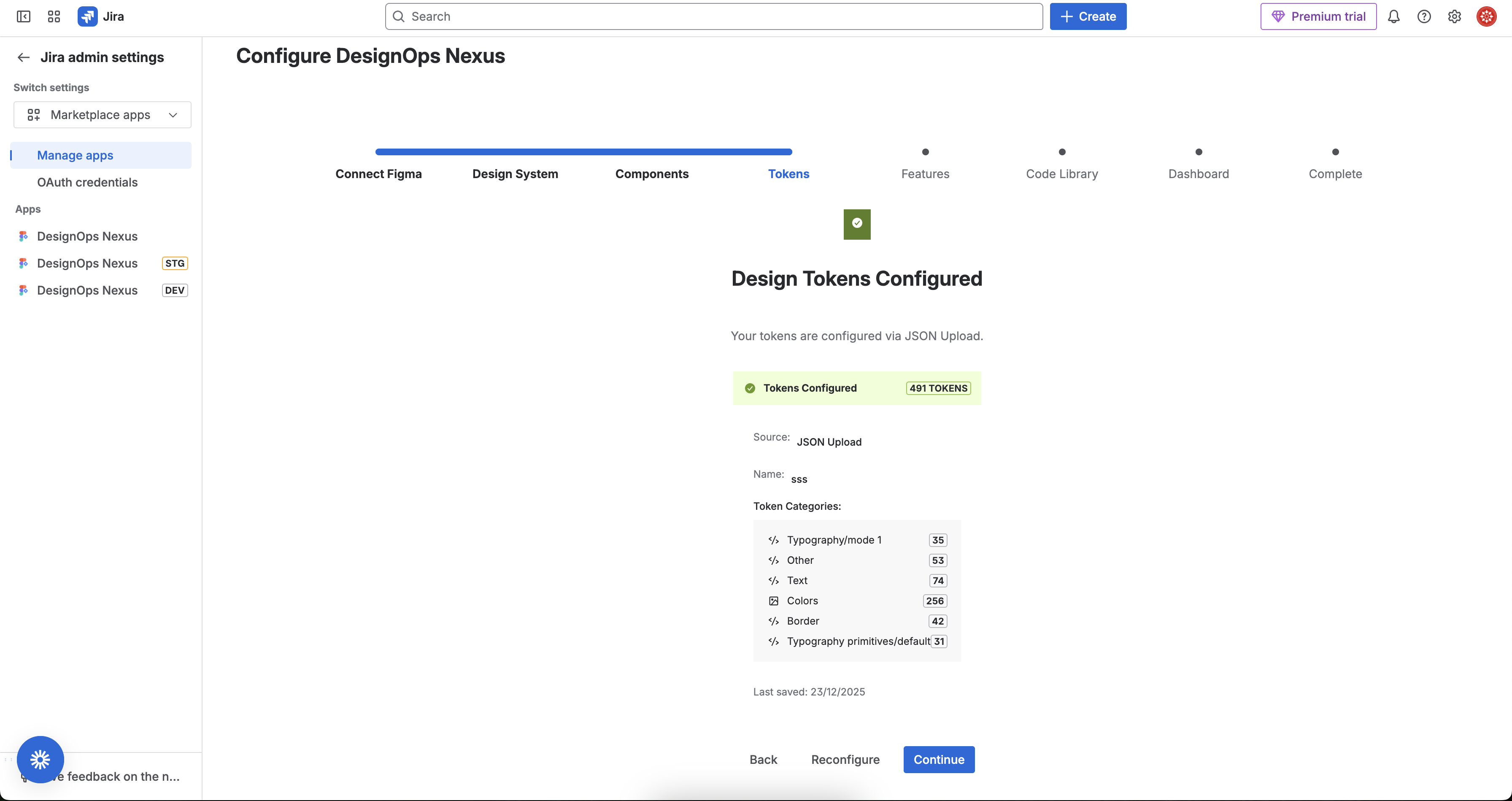Open the notifications bell
Viewport: 1512px width, 801px height.
[1393, 16]
